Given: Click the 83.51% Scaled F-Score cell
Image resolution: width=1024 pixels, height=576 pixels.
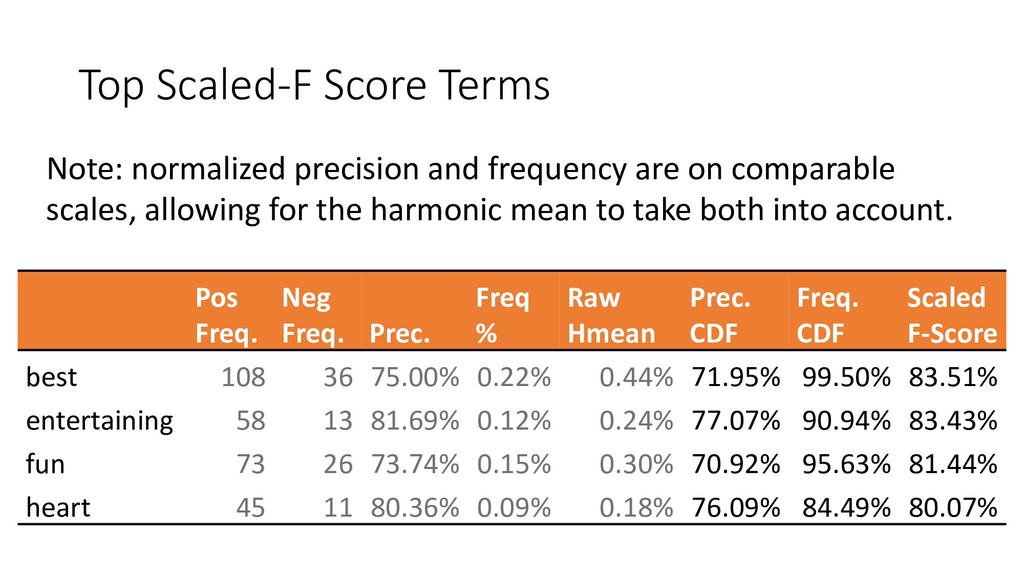Looking at the screenshot, I should pyautogui.click(x=952, y=377).
